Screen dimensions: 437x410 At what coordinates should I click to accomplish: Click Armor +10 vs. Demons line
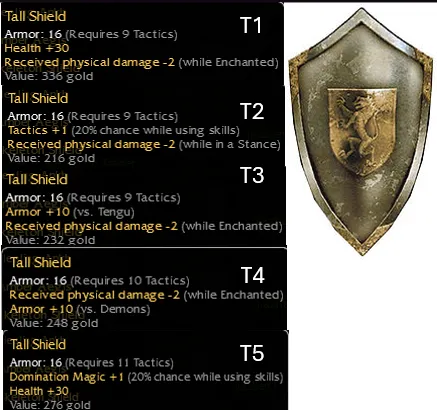coord(80,309)
